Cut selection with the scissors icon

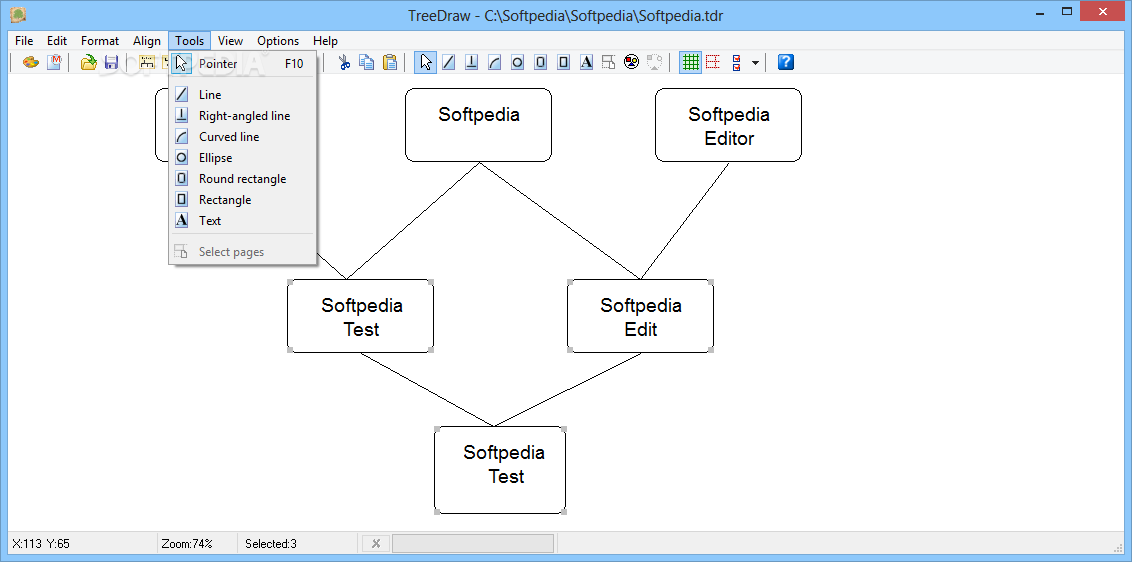tap(344, 62)
